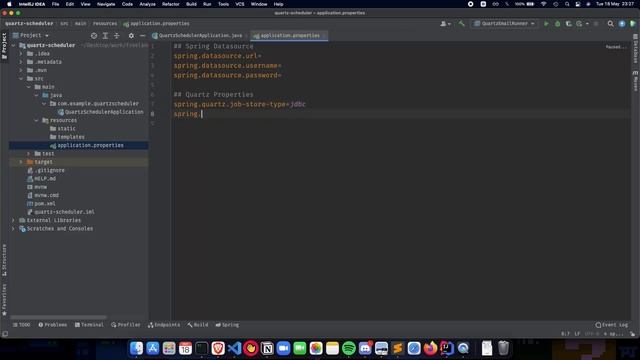Open the QuartzEmailRunner run configuration dropdown
Viewport: 640px width, 360px height.
[x=504, y=24]
